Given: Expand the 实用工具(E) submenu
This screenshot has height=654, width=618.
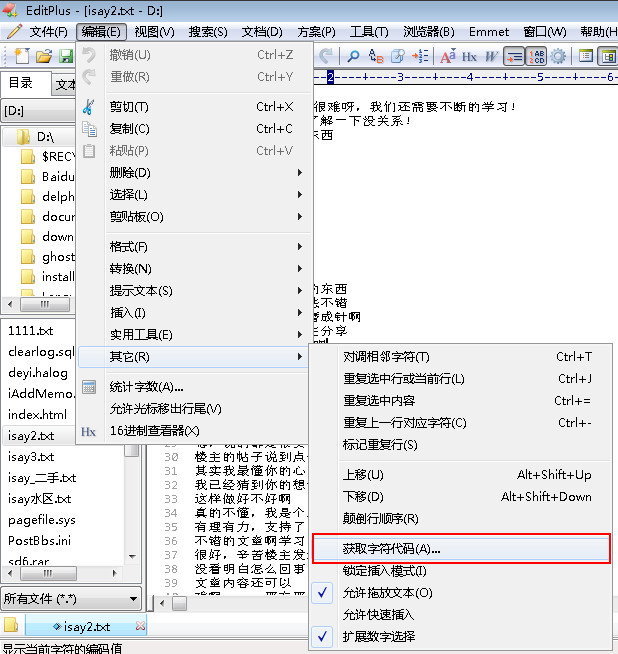Looking at the screenshot, I should 194,335.
